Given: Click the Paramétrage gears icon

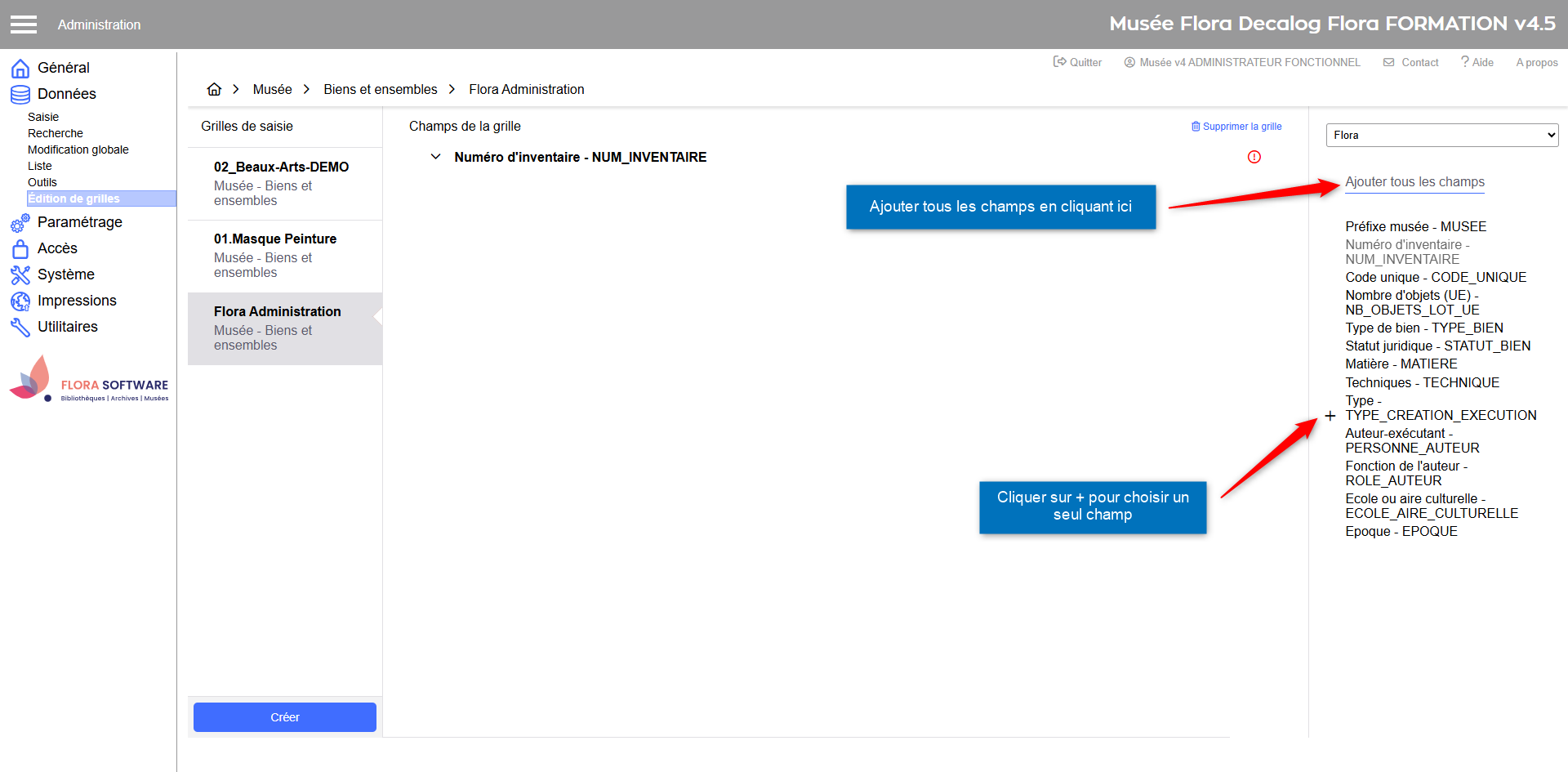Looking at the screenshot, I should coord(20,222).
